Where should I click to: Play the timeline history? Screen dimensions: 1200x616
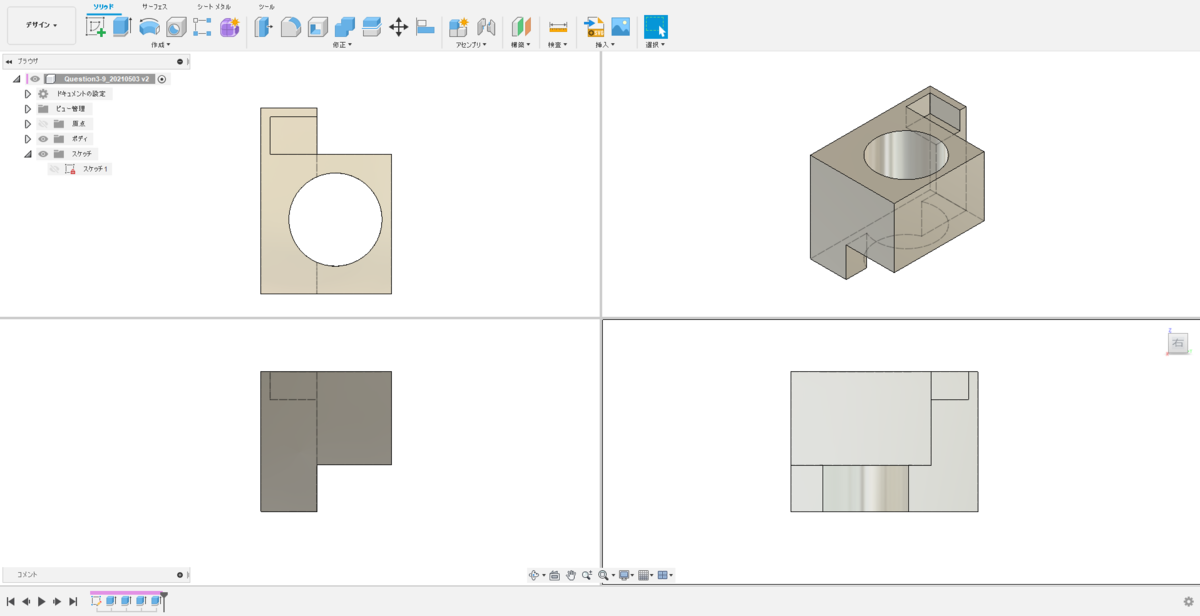coord(41,602)
